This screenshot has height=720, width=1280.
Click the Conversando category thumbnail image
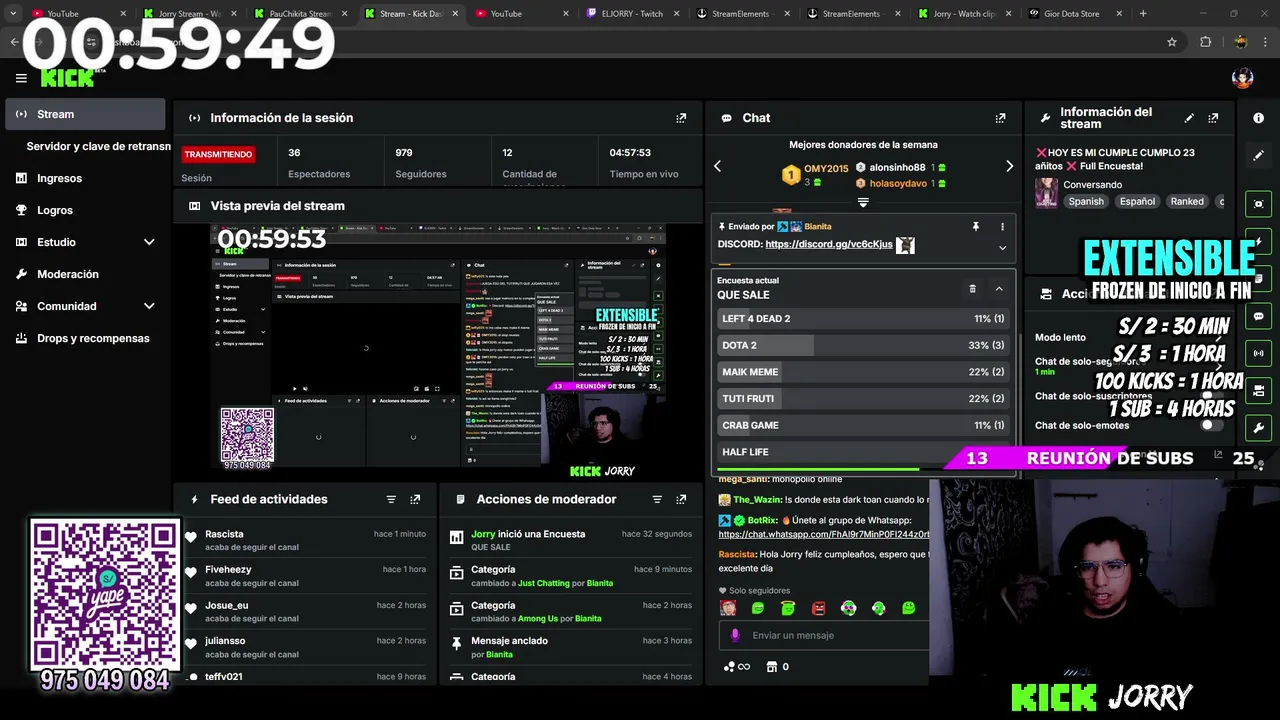1046,193
